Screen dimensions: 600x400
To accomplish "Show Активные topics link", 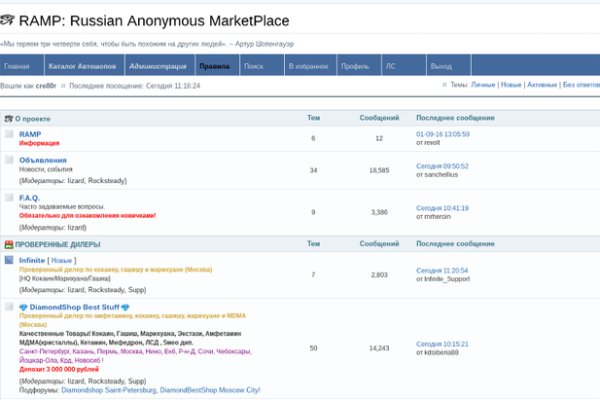I will point(541,85).
